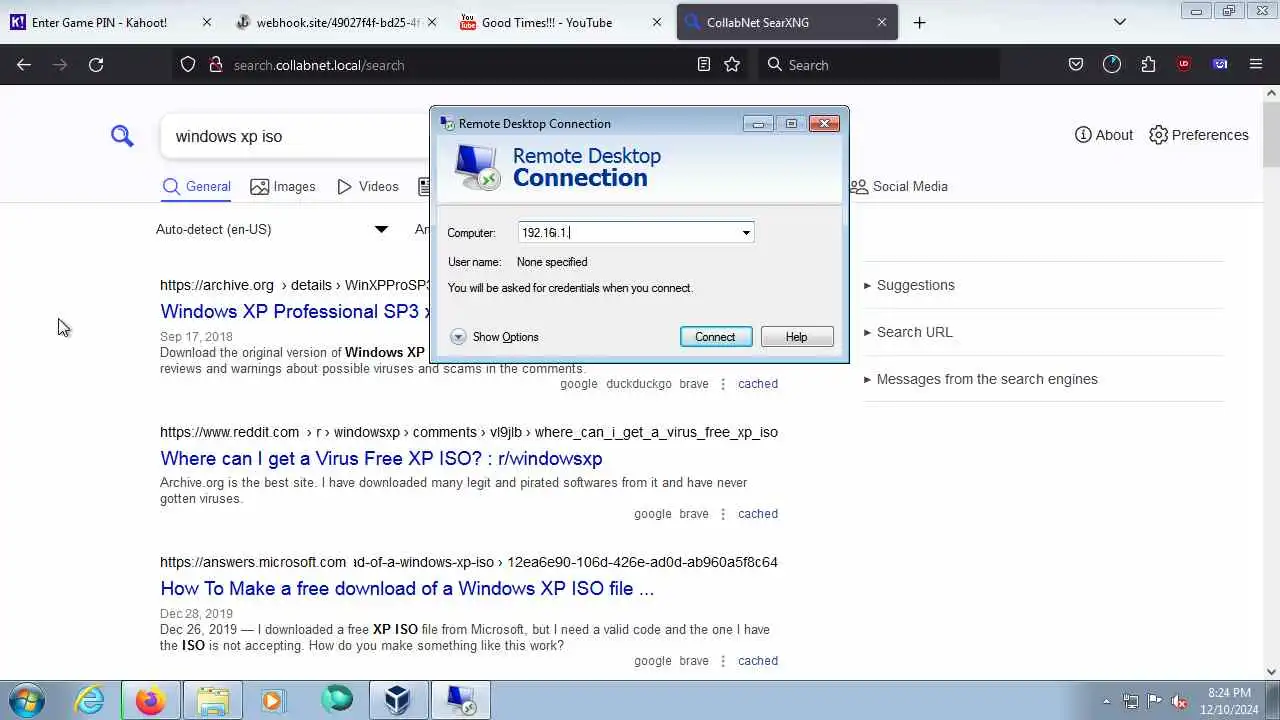Show hidden tray icons arrow
The image size is (1280, 720).
1106,702
